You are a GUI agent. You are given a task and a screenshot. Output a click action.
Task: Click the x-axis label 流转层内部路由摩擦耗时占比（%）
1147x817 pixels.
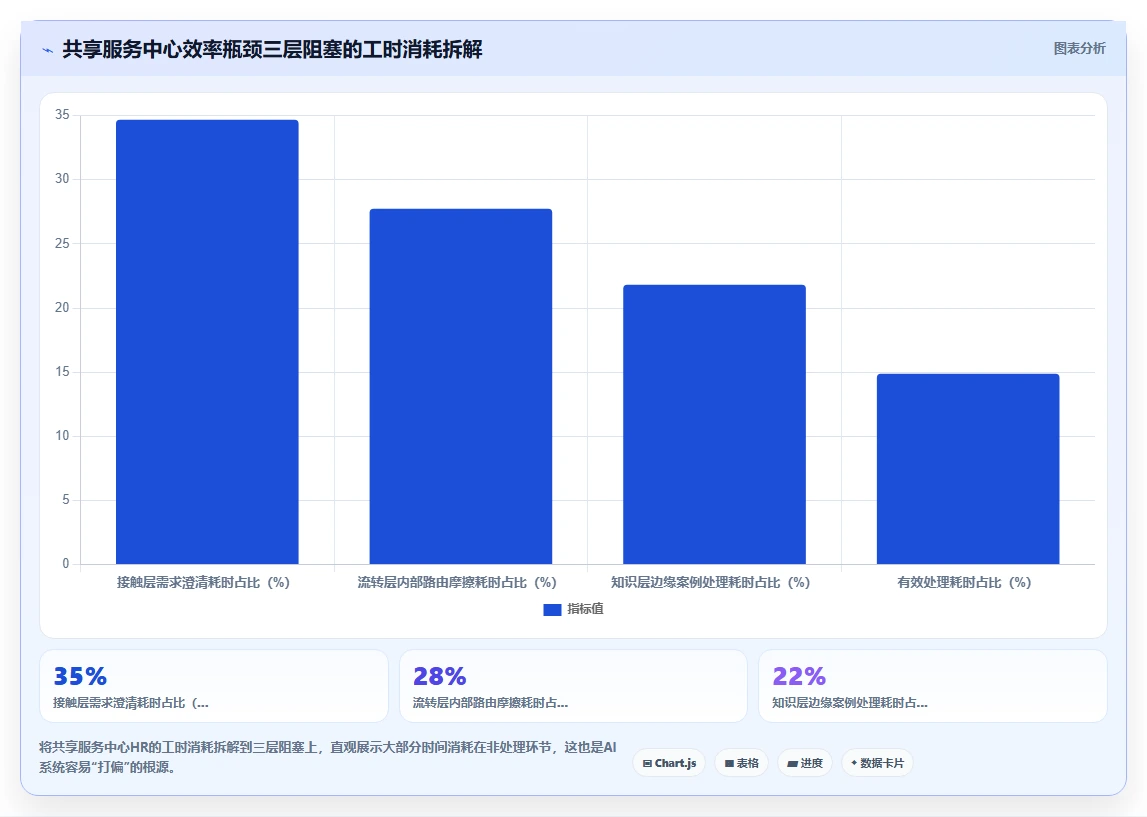tap(457, 582)
